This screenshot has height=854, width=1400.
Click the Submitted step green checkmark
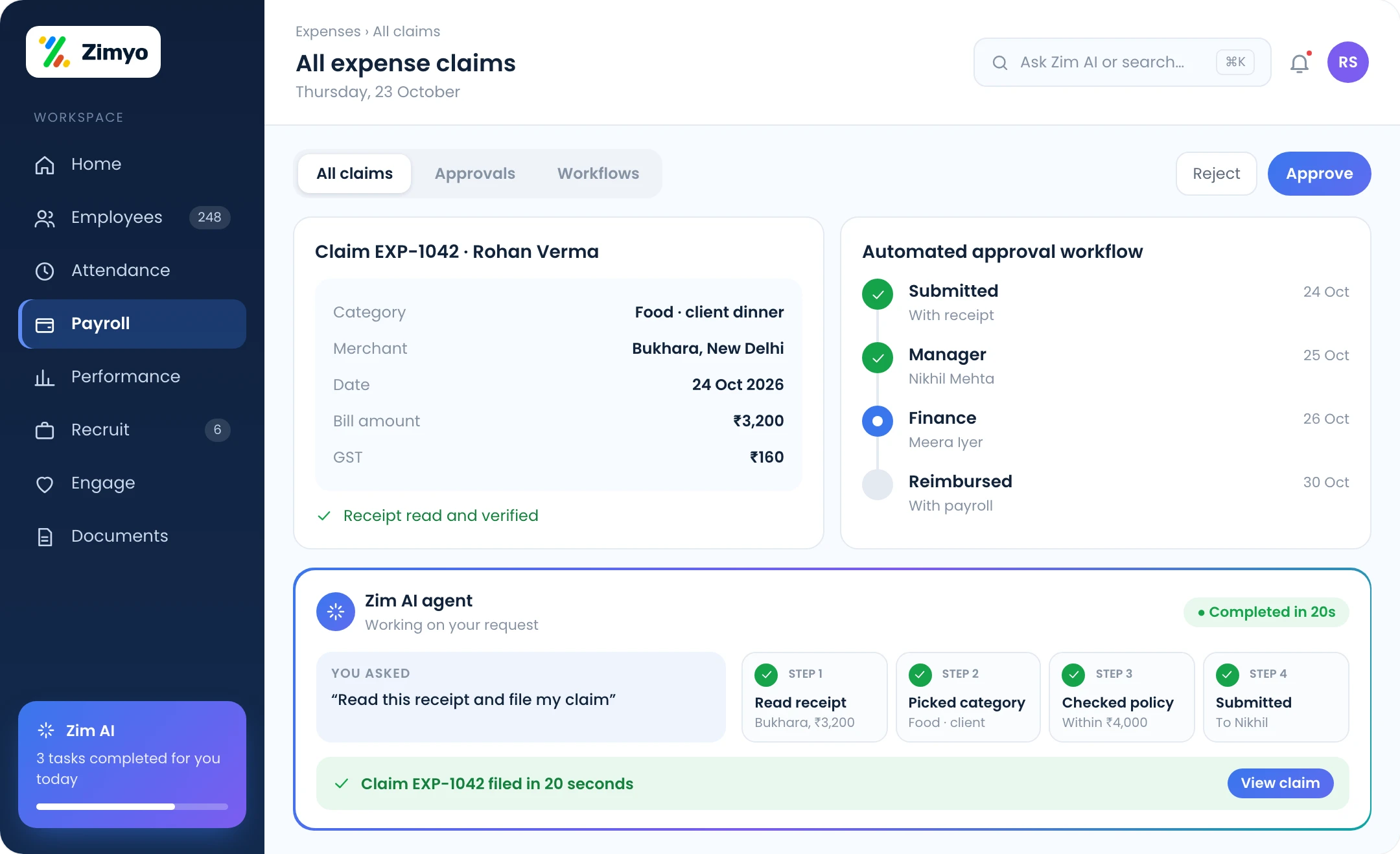click(878, 294)
